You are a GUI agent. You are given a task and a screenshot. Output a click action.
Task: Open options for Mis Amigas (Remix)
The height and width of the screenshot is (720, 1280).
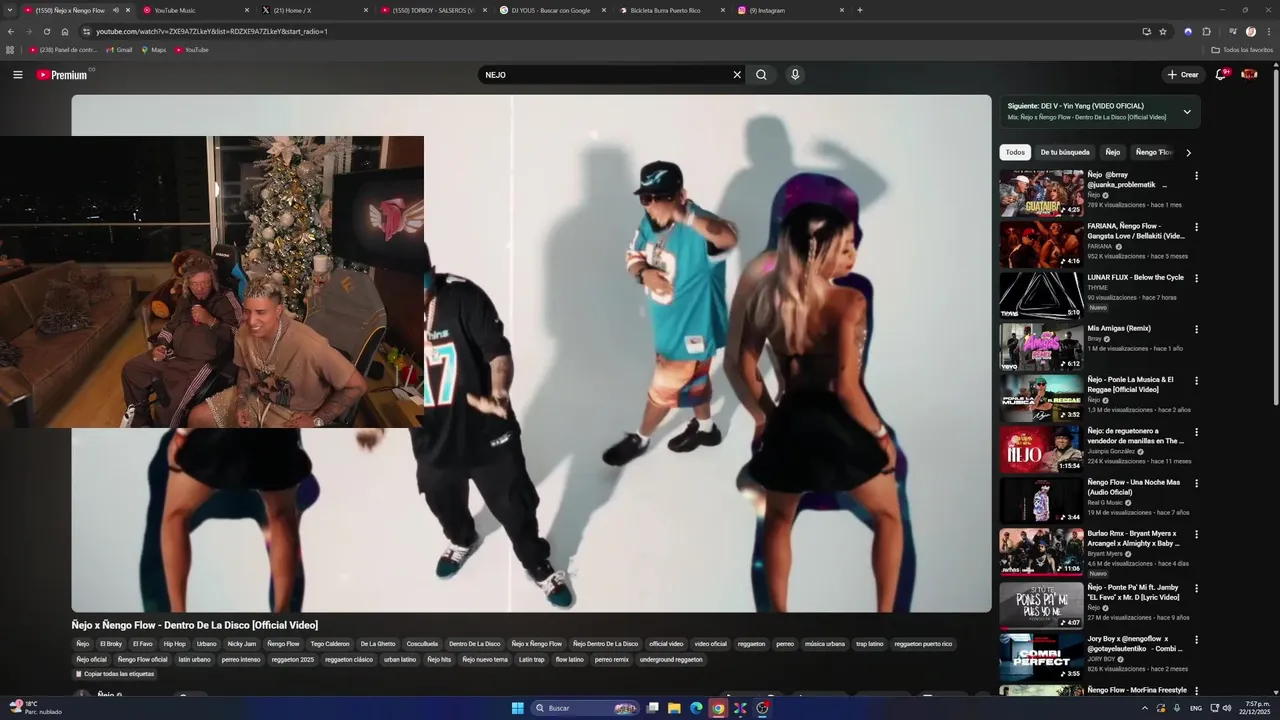point(1196,329)
